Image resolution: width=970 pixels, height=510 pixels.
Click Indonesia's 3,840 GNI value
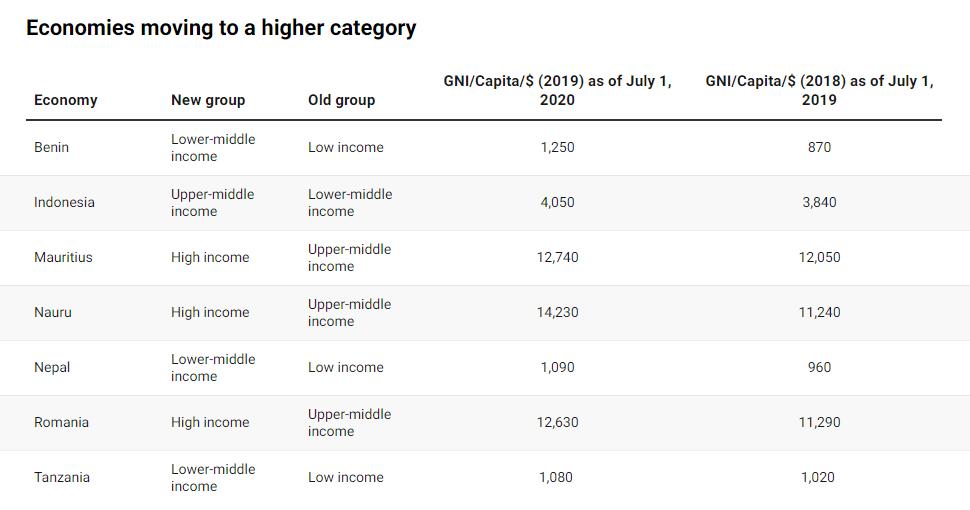819,202
